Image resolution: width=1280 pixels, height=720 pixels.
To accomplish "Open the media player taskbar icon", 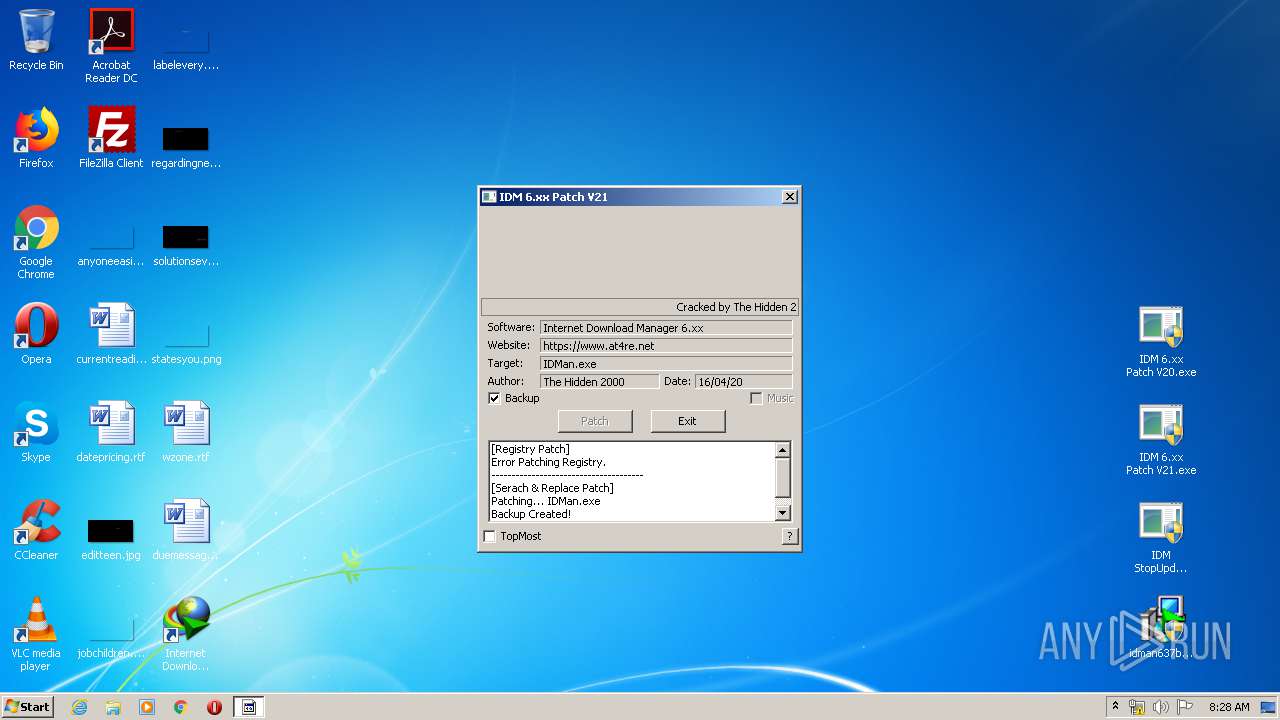I will 147,707.
